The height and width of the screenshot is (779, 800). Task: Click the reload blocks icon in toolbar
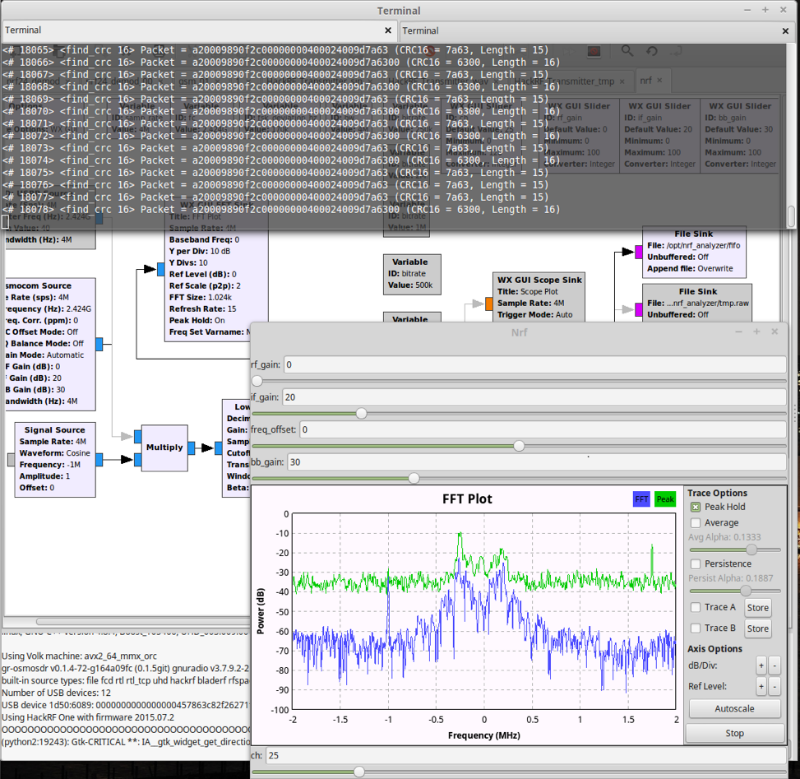653,50
